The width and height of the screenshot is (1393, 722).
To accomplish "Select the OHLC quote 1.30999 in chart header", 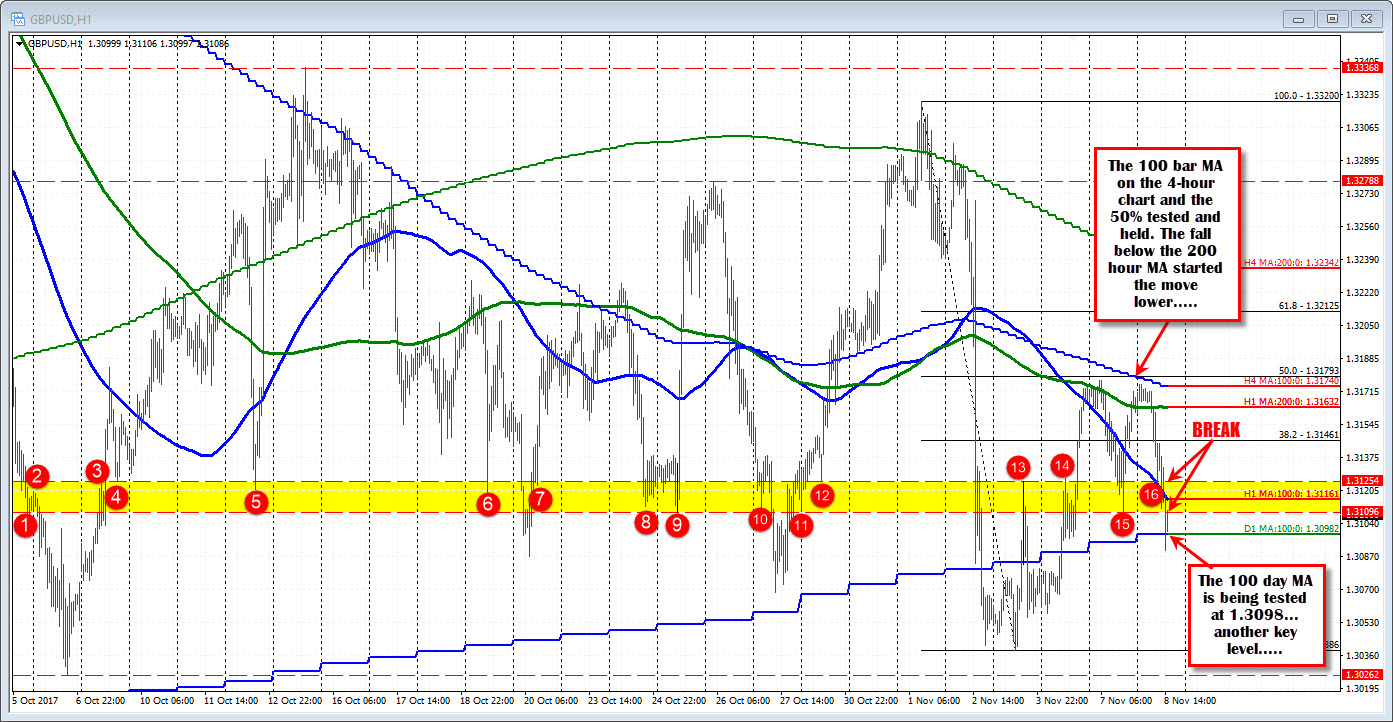I will [x=104, y=43].
